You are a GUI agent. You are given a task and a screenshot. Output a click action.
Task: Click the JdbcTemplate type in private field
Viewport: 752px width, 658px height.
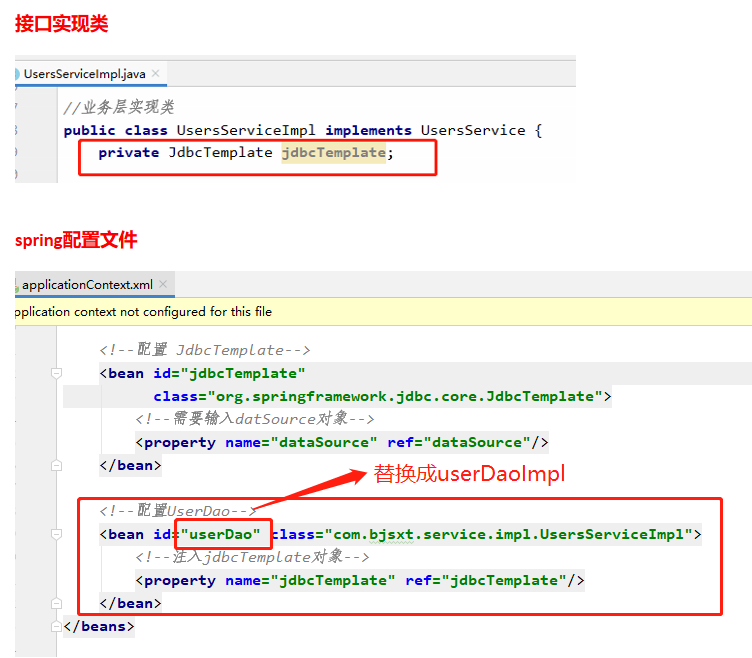(x=220, y=153)
